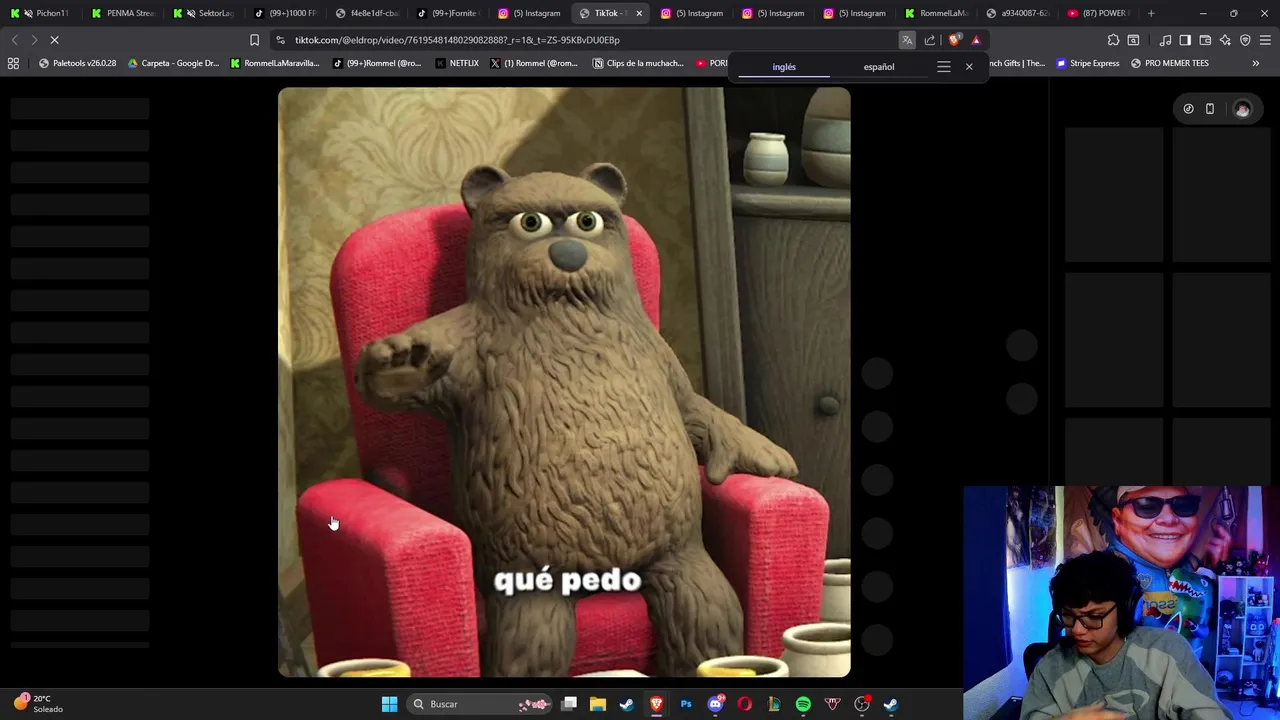
Task: Open the music note media control icon
Action: 1165,40
